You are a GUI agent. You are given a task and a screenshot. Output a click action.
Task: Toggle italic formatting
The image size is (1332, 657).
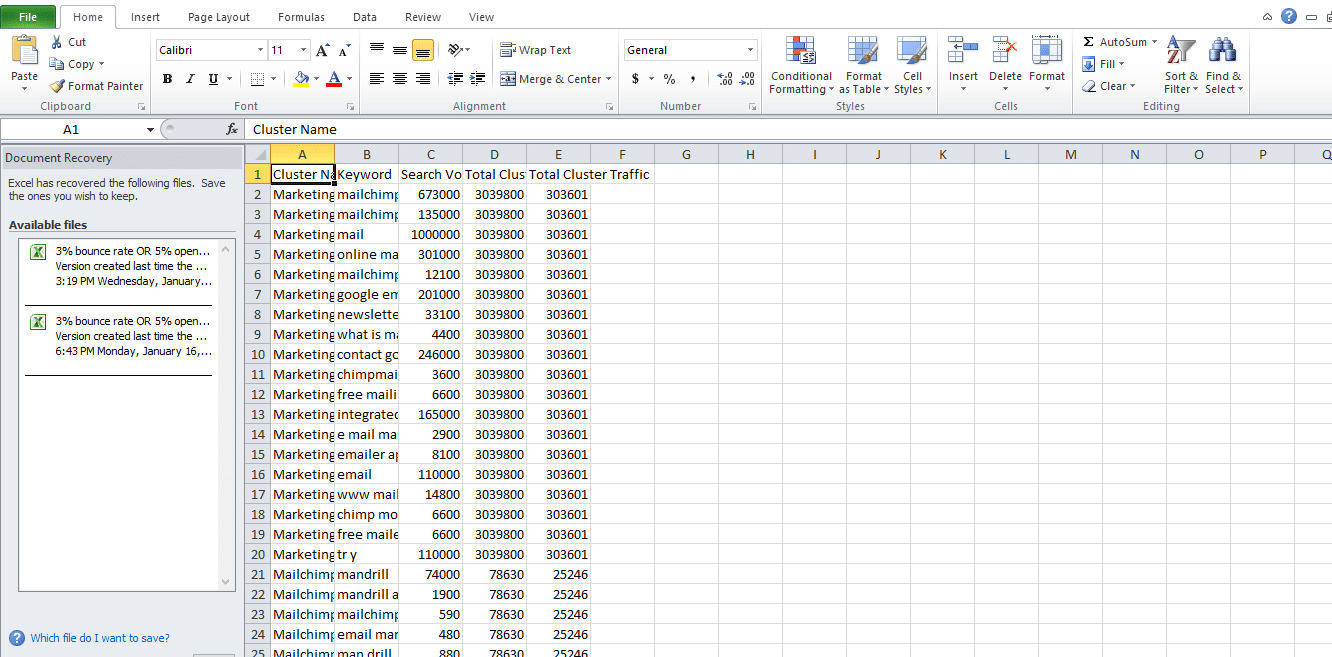point(190,79)
